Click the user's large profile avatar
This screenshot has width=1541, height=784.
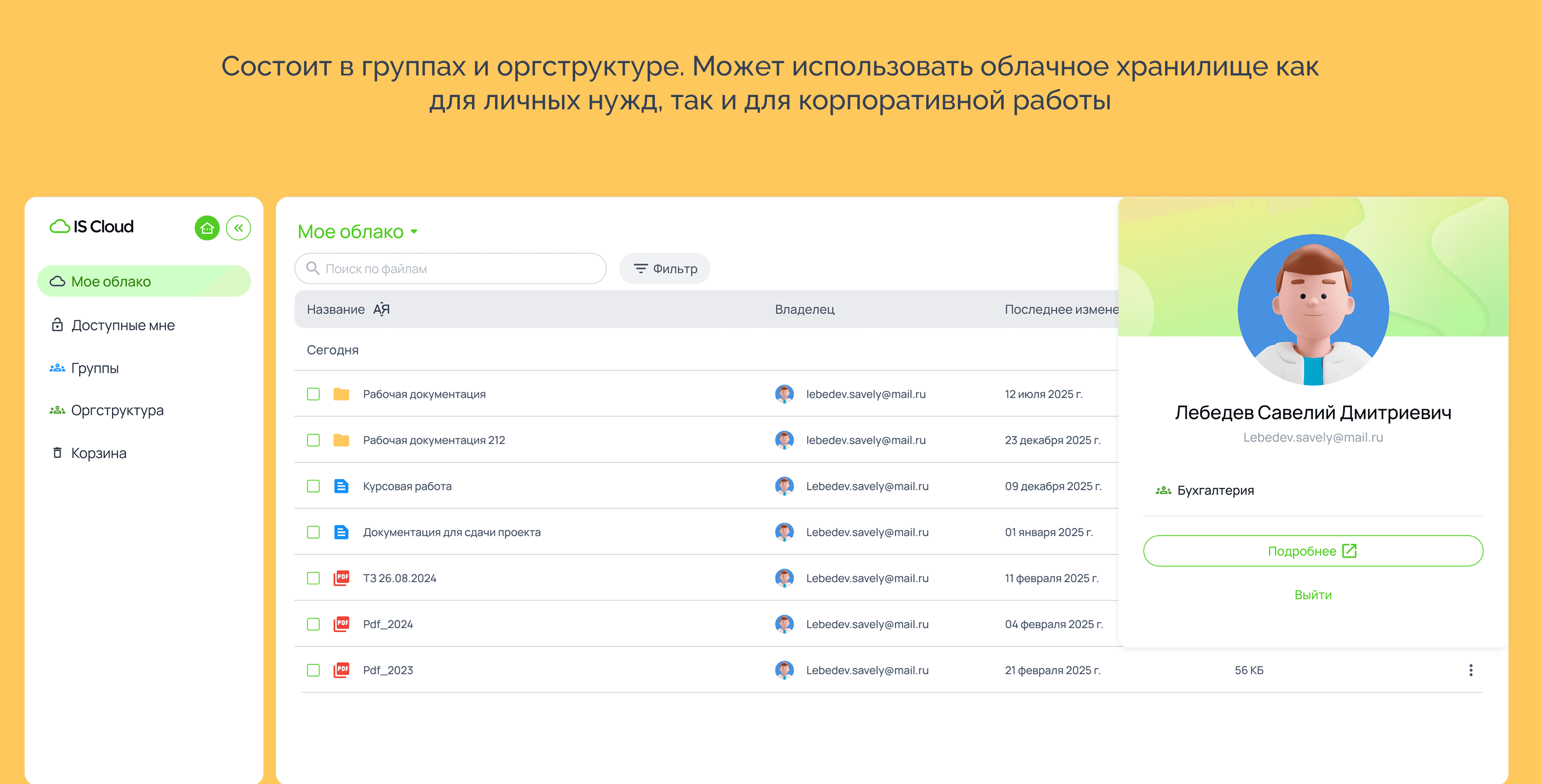(x=1312, y=310)
